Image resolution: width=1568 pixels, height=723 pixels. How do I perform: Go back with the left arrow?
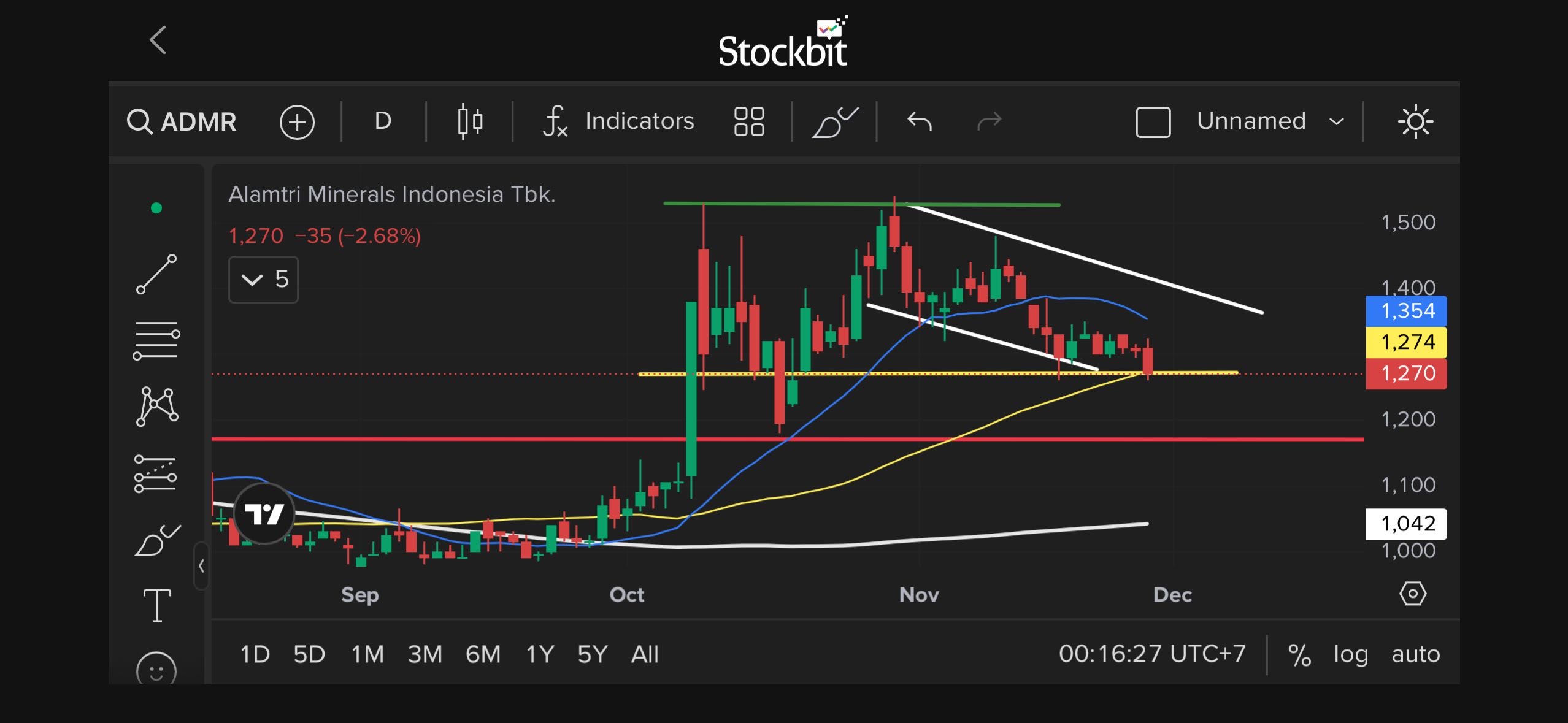158,40
